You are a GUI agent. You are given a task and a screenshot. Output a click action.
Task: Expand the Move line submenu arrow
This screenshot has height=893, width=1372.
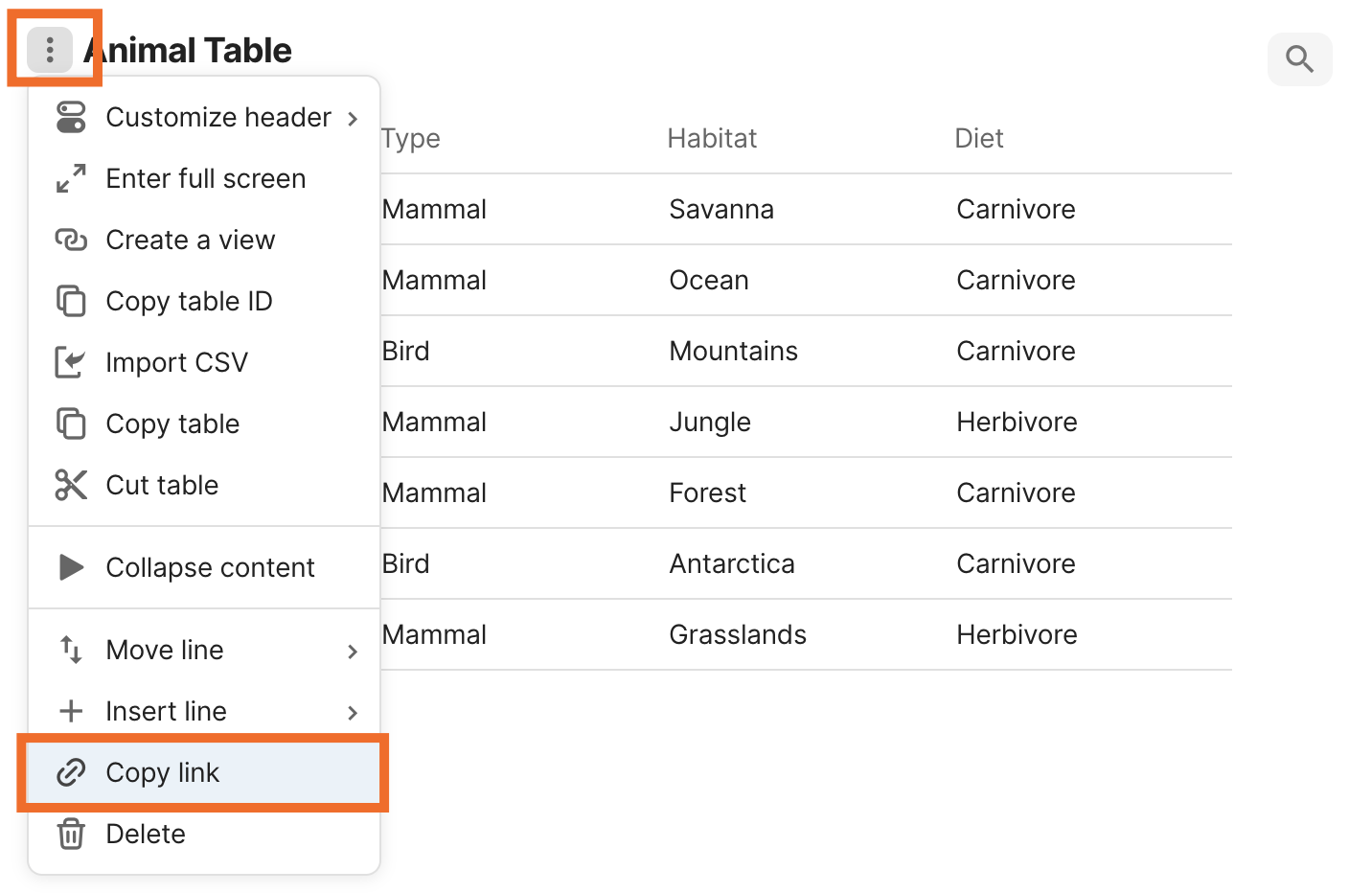[353, 652]
